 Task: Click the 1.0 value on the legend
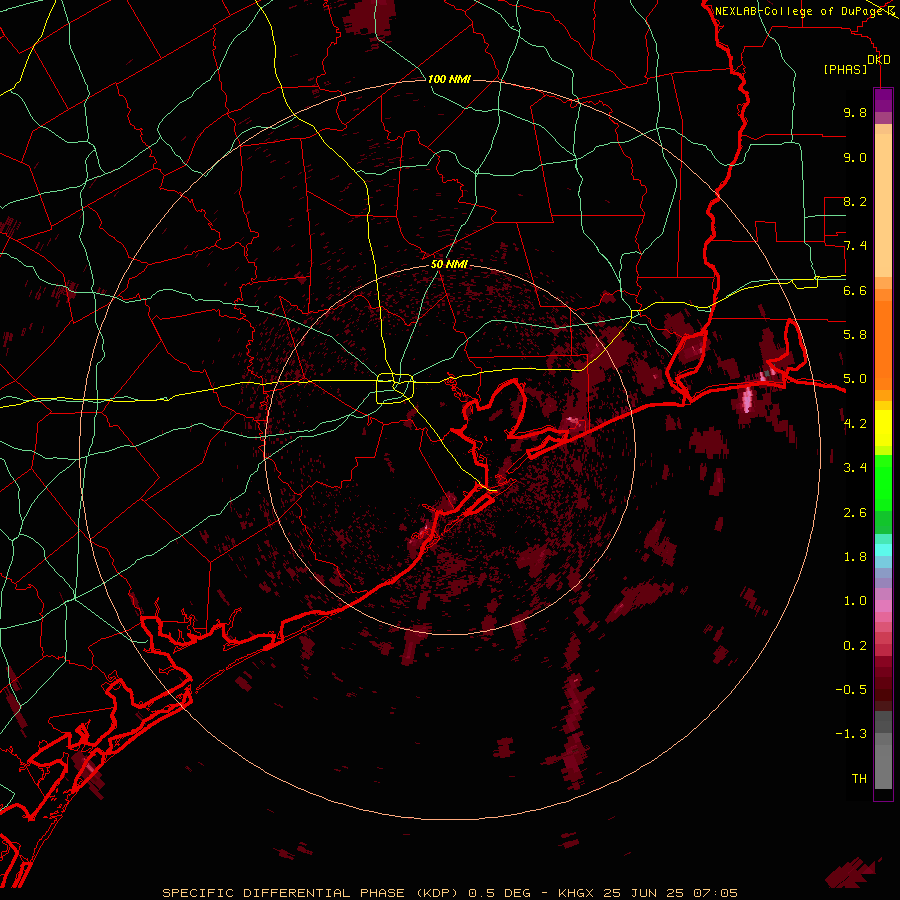pos(855,601)
